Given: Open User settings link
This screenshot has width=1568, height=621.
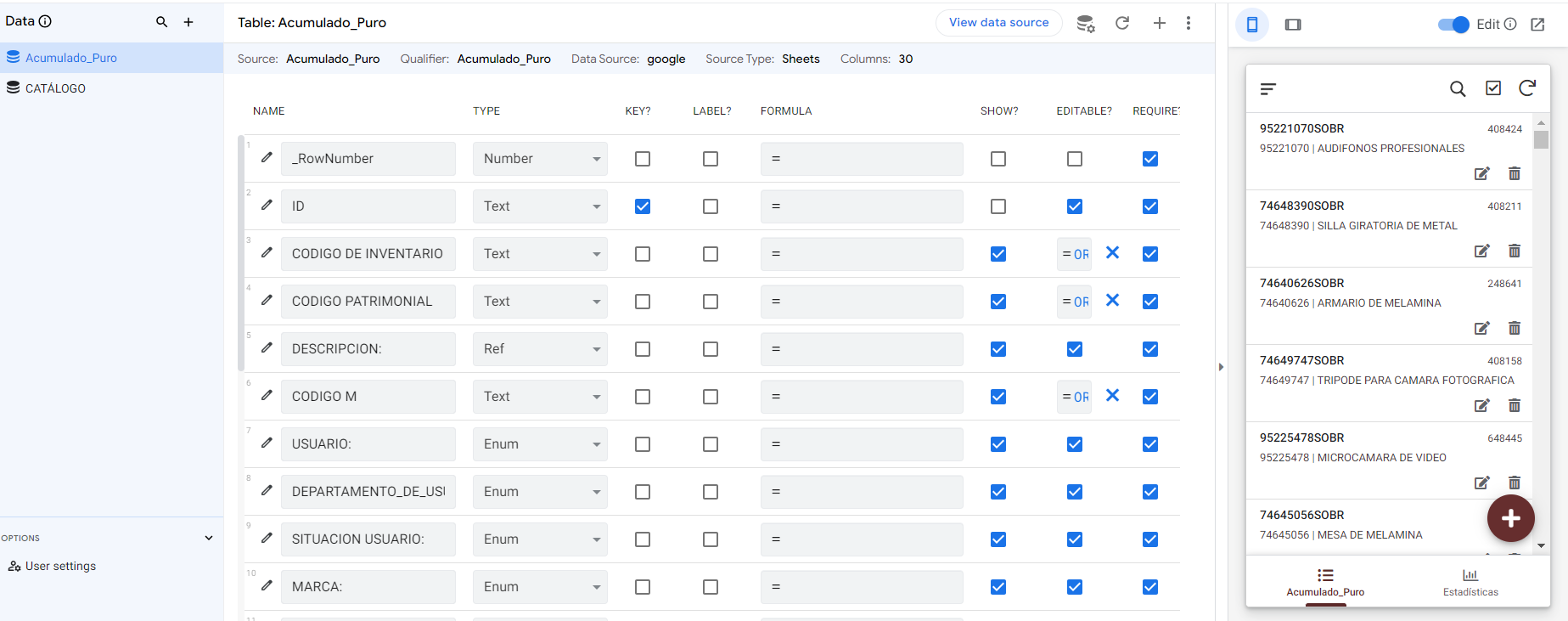Looking at the screenshot, I should (60, 566).
